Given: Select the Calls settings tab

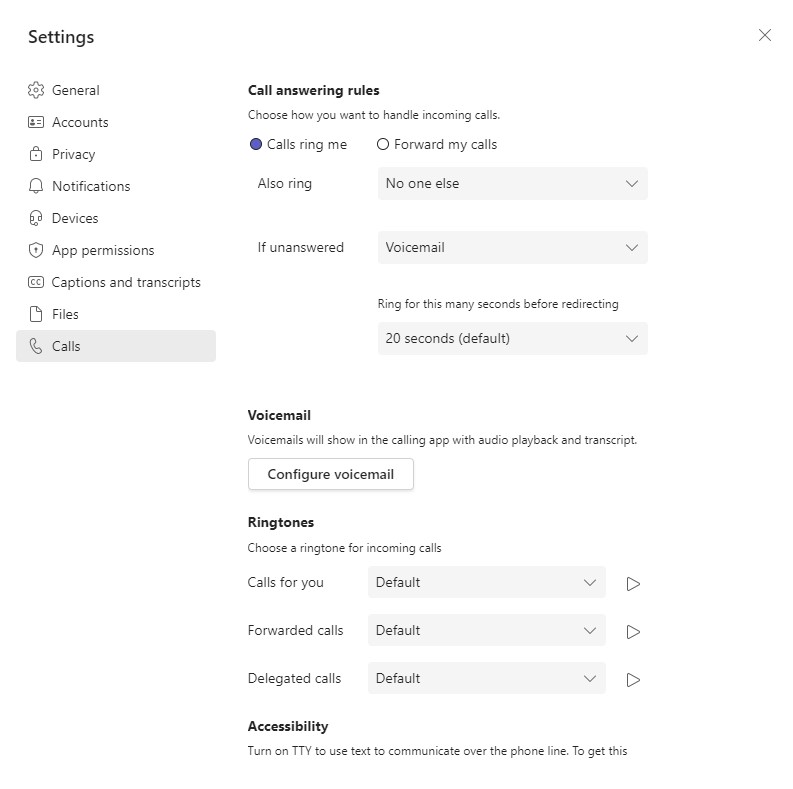Looking at the screenshot, I should (x=116, y=346).
